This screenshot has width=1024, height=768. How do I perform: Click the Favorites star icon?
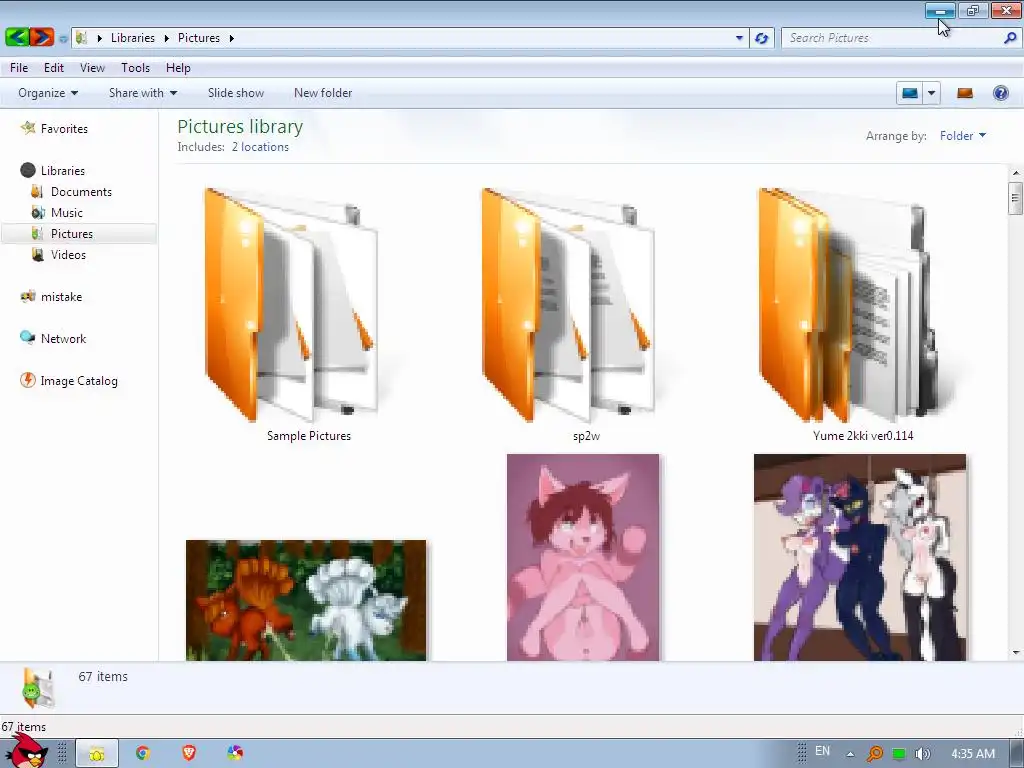point(27,128)
